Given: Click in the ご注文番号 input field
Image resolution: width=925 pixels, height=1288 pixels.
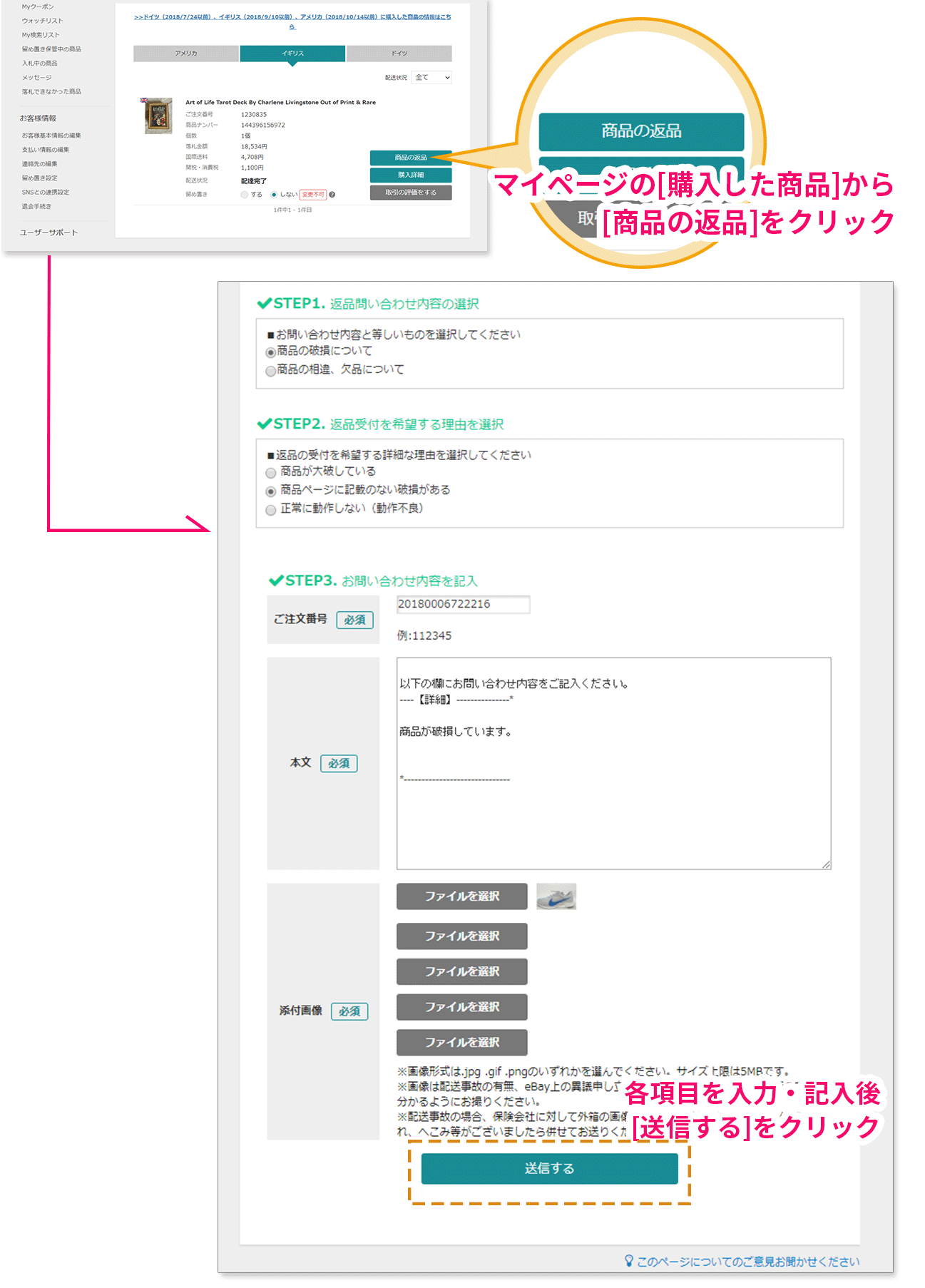Looking at the screenshot, I should (x=463, y=604).
